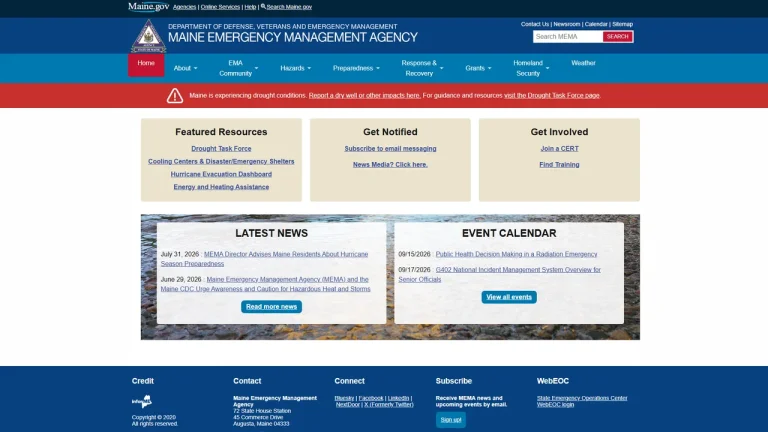Open Online Services in top bar

click(220, 7)
